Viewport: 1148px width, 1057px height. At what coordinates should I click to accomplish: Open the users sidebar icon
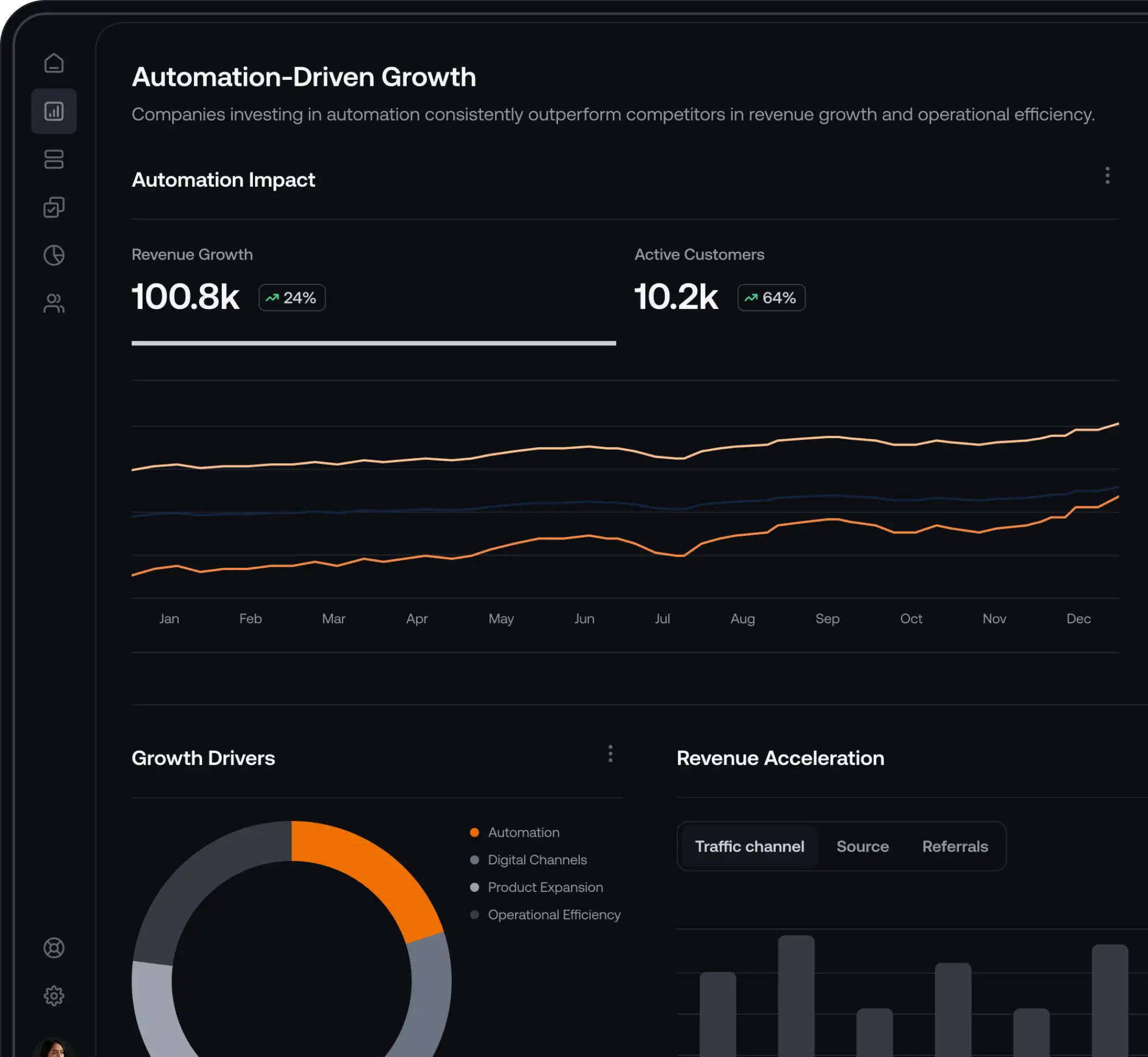[x=54, y=303]
